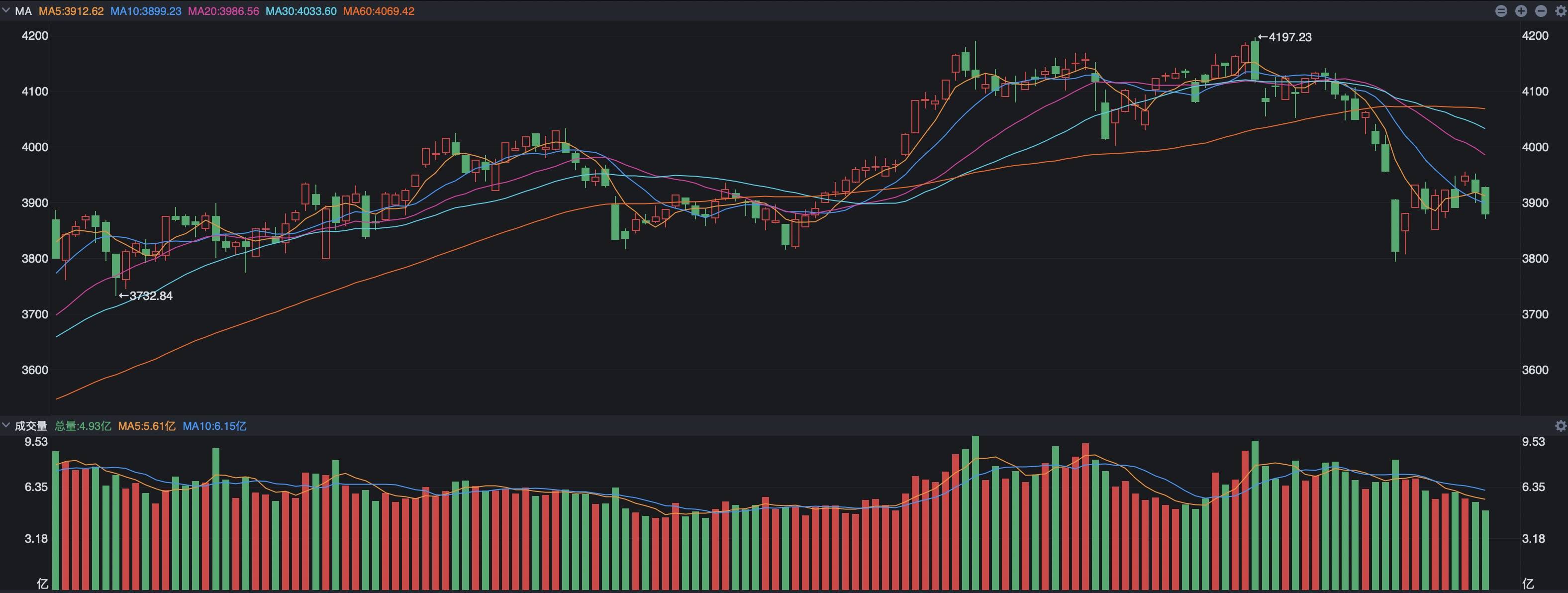Click the MA60 legend value
1568x593 pixels.
coord(379,11)
